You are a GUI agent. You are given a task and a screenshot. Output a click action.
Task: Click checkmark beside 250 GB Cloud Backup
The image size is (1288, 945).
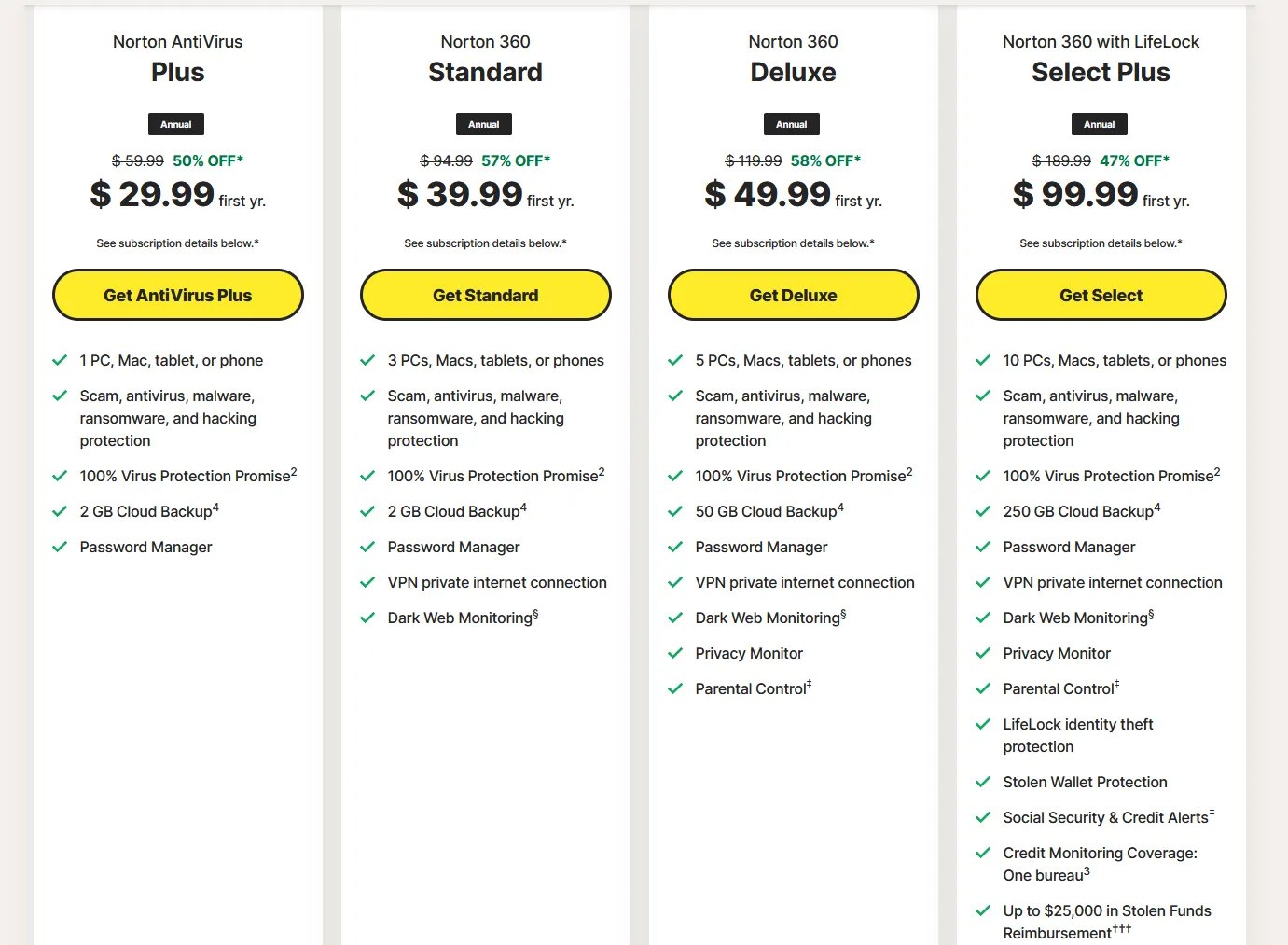[x=982, y=511]
